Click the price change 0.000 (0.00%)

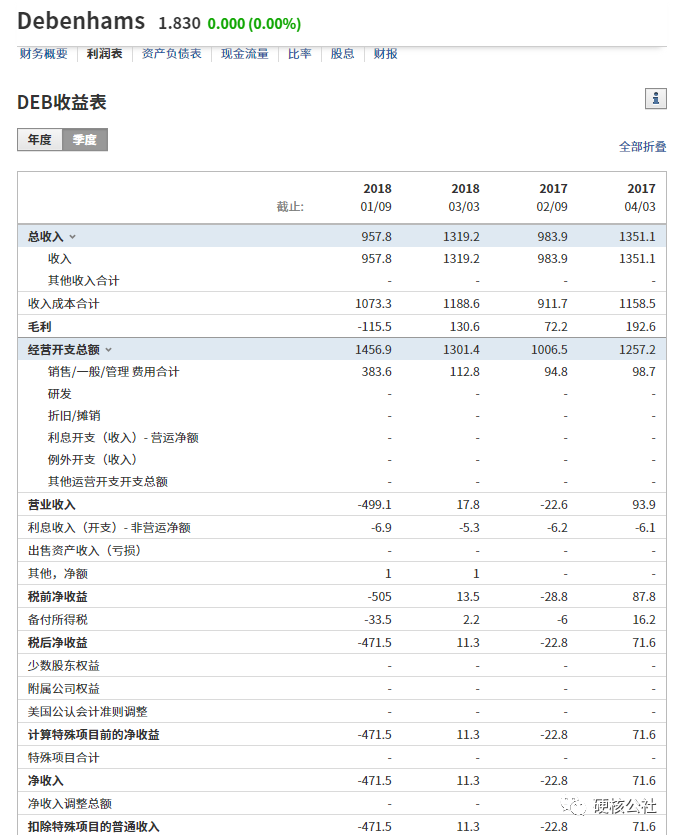[x=254, y=23]
